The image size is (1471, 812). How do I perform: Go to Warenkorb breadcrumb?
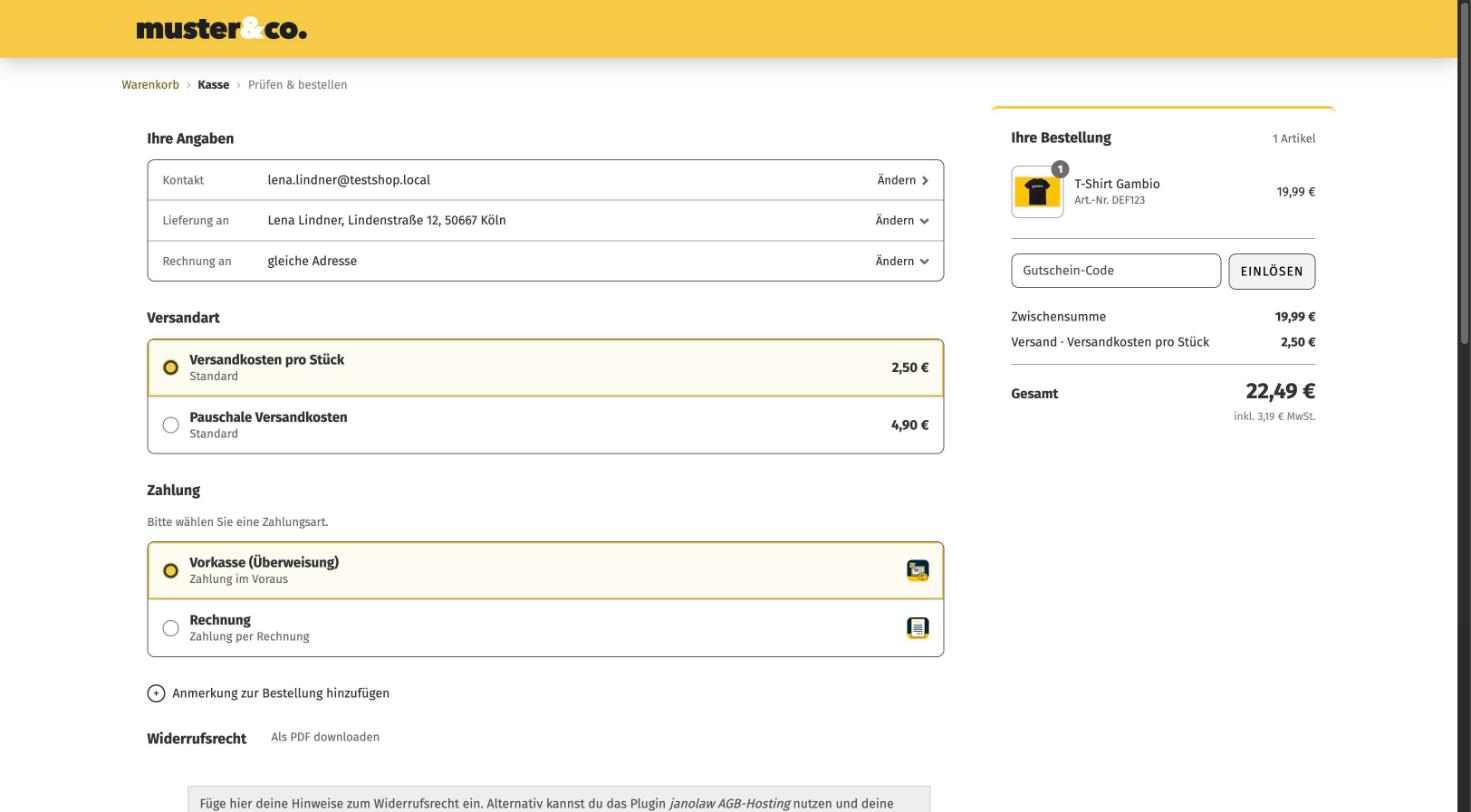click(x=150, y=85)
